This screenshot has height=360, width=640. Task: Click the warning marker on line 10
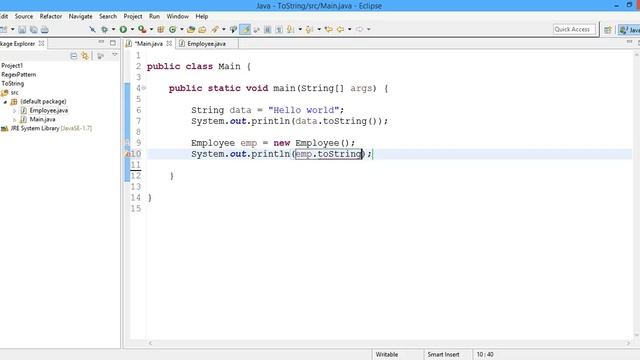pyautogui.click(x=127, y=154)
